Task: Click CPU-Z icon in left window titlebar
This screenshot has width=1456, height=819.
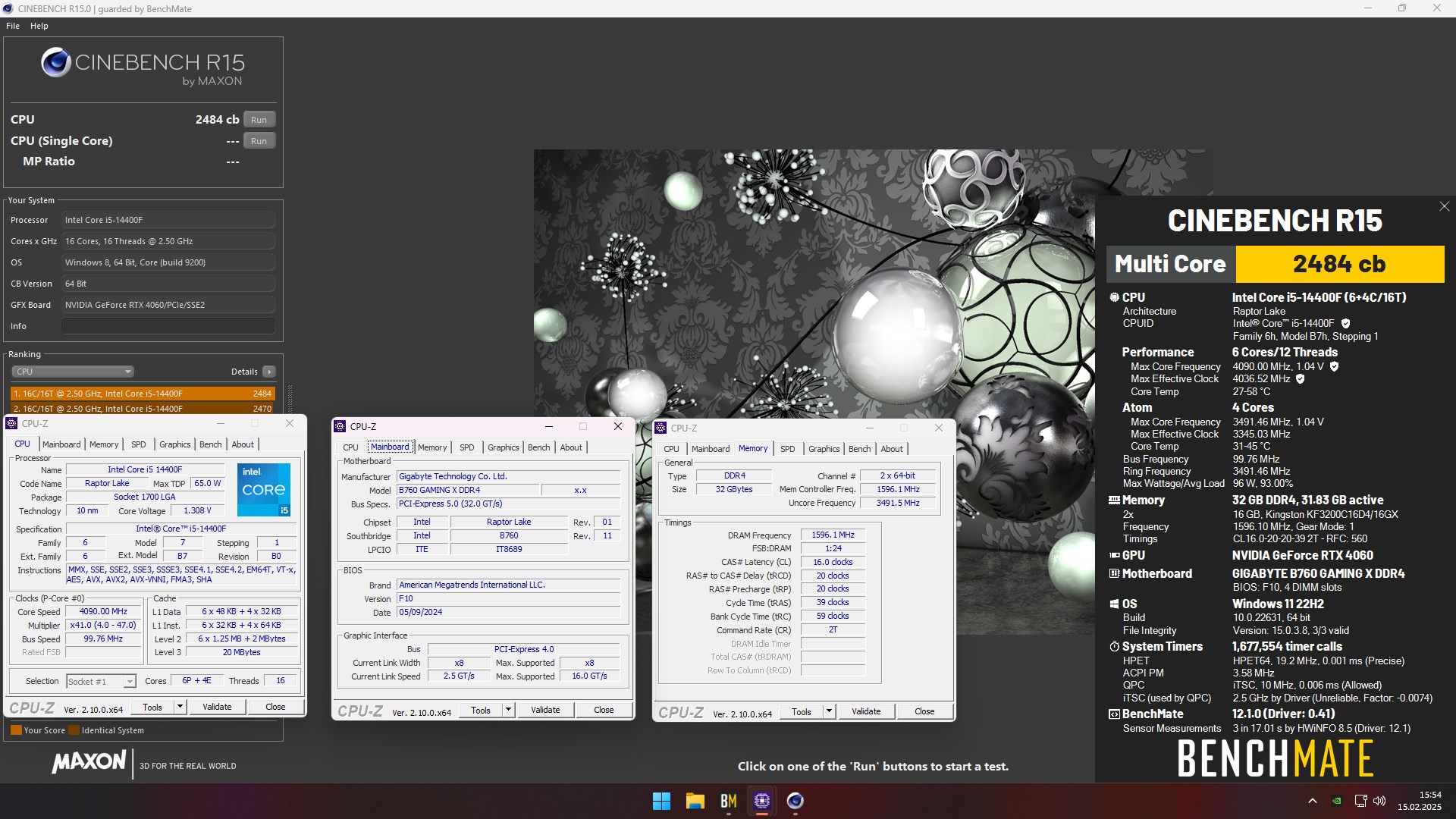Action: pyautogui.click(x=12, y=424)
